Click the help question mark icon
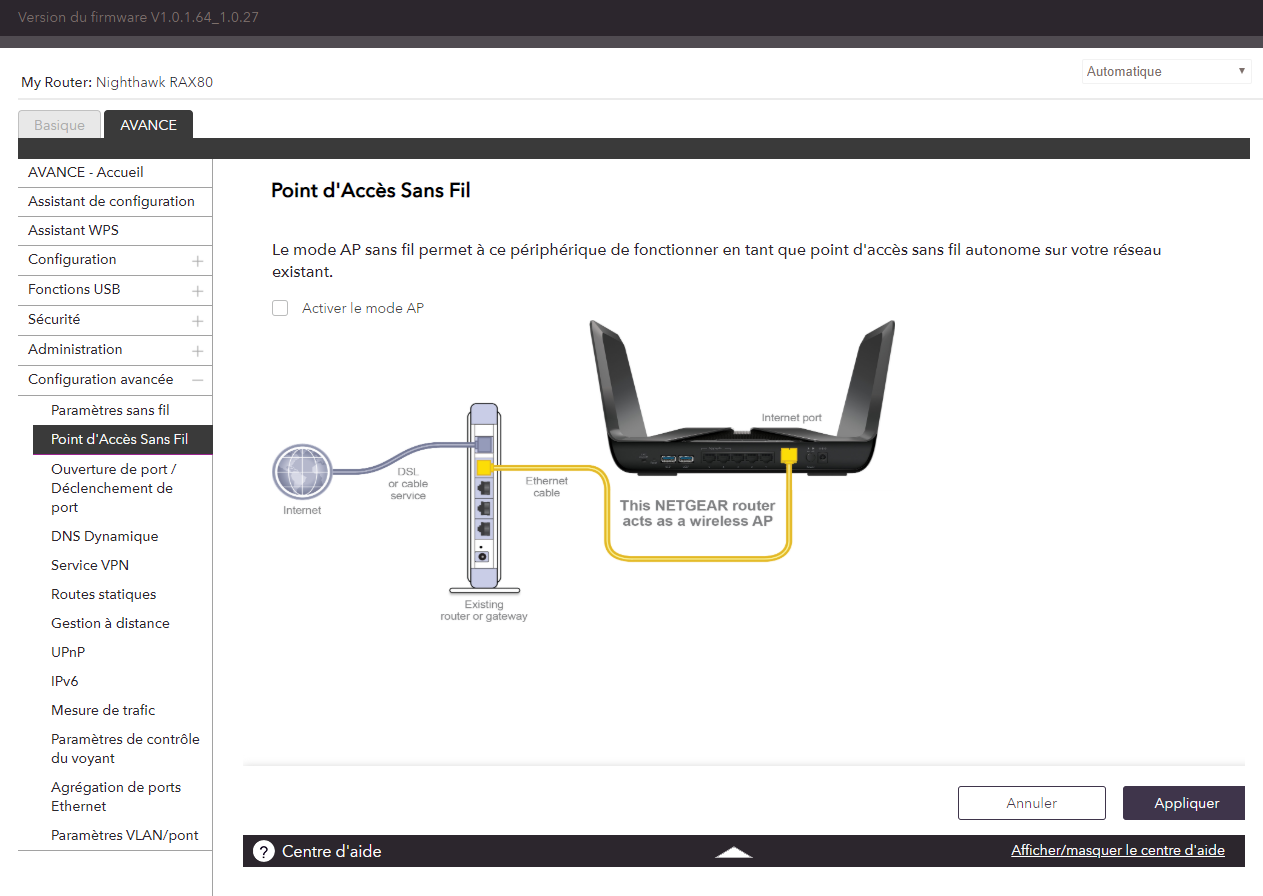Viewport: 1263px width, 896px height. [264, 851]
